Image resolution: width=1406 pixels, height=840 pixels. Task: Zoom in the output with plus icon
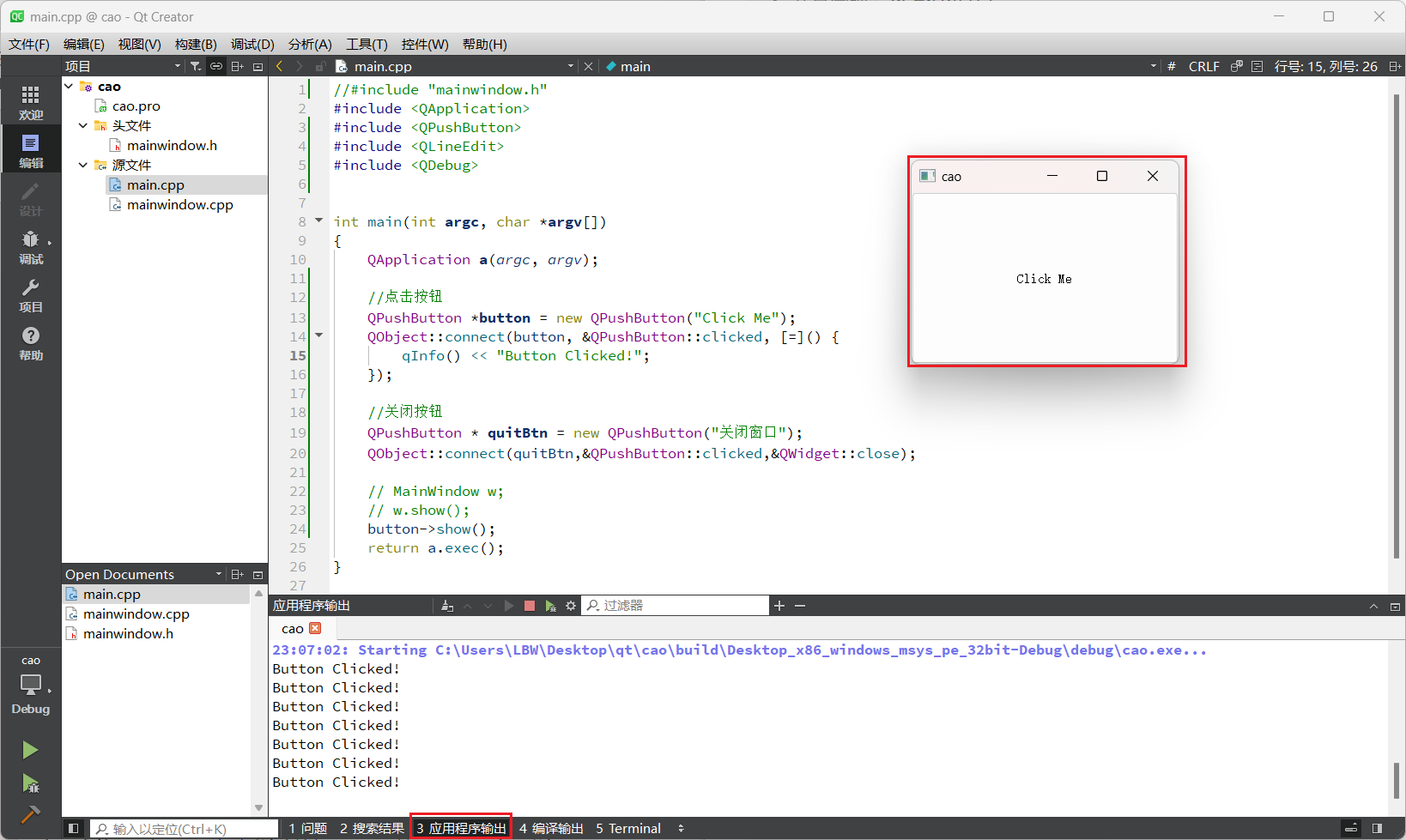coord(779,606)
